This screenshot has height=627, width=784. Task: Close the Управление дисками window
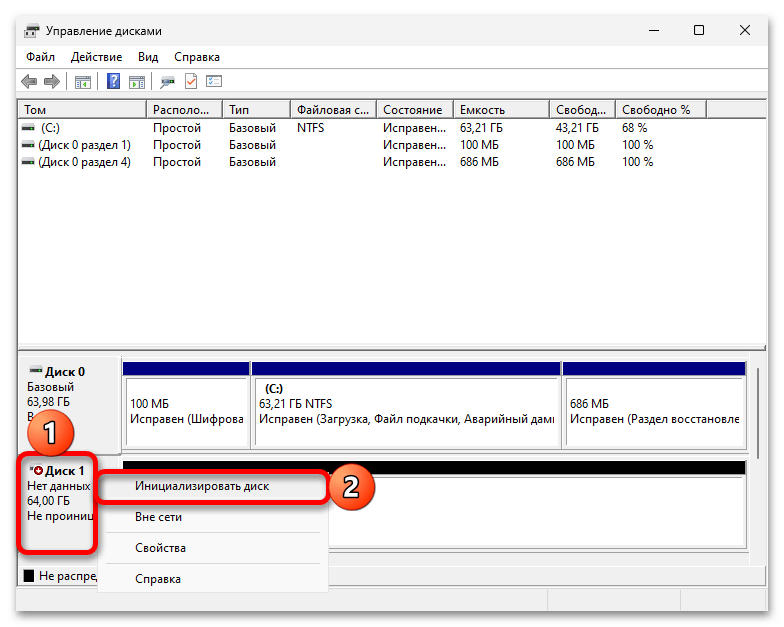[x=745, y=30]
